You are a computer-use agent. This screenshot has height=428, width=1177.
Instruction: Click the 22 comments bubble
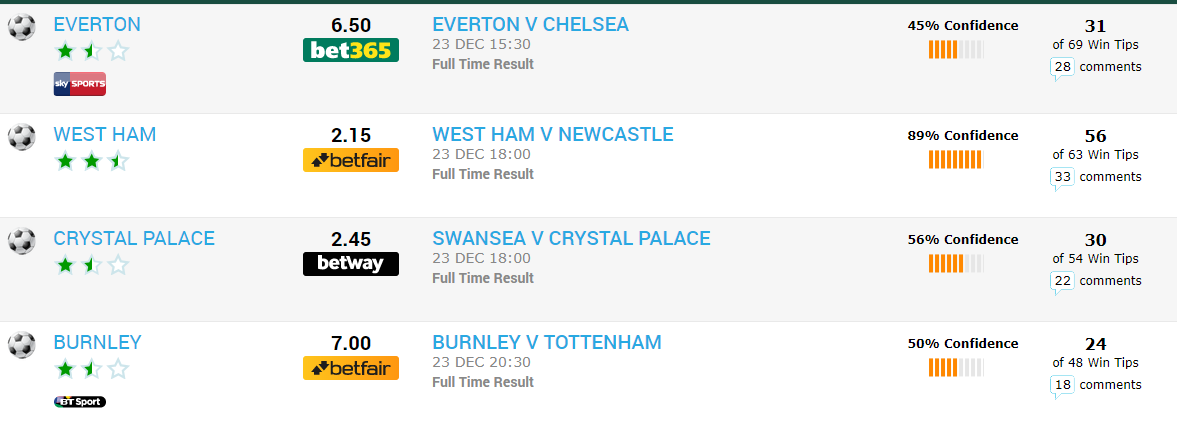click(1062, 282)
